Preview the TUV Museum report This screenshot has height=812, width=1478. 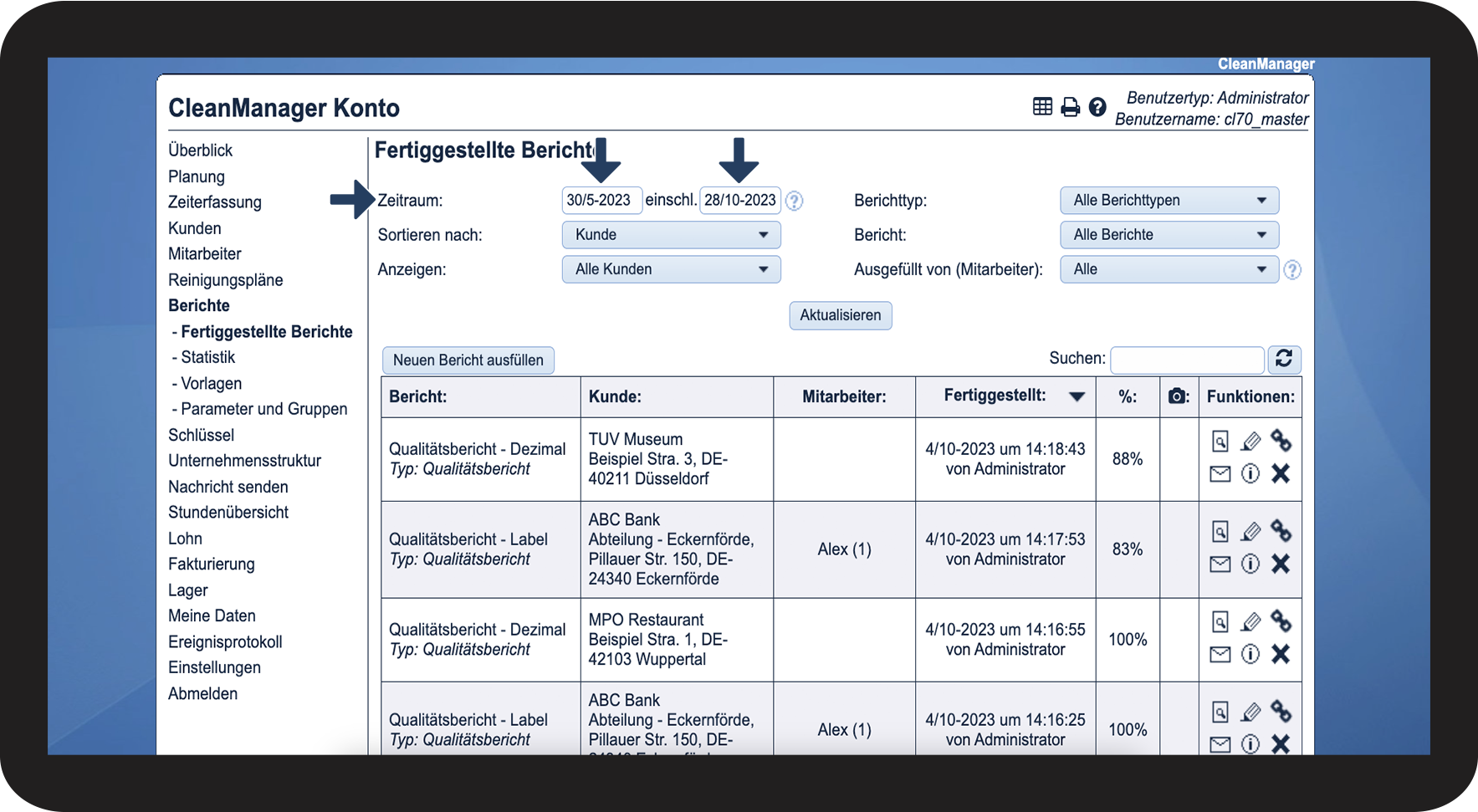tap(1220, 441)
